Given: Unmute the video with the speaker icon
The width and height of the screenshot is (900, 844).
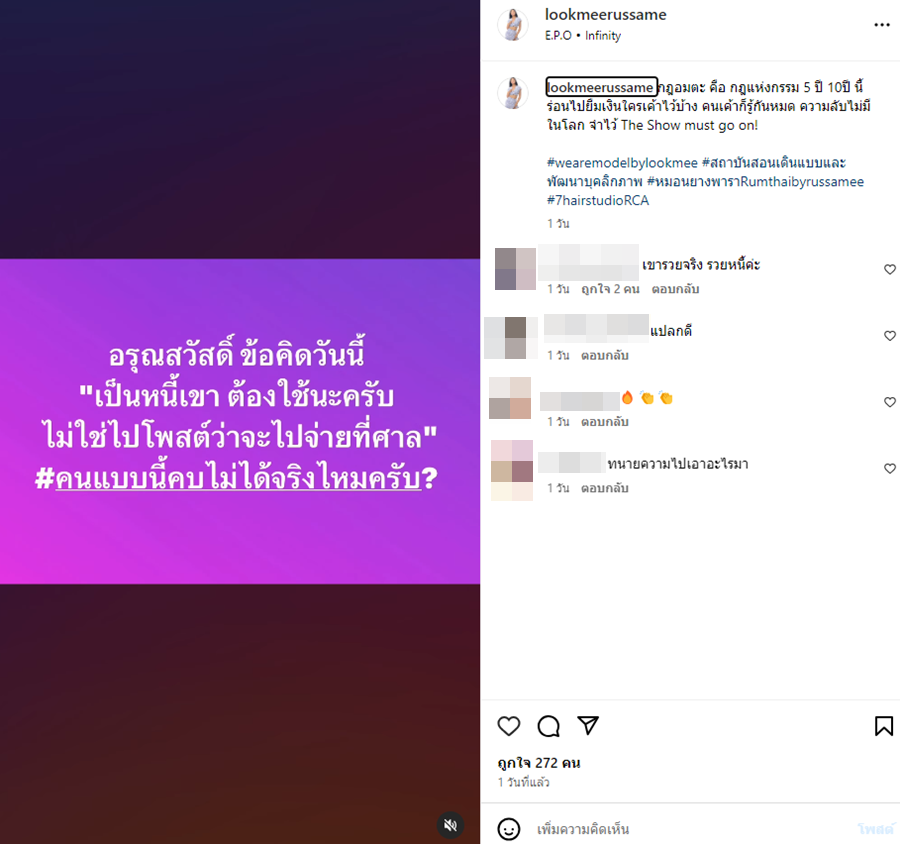Looking at the screenshot, I should pyautogui.click(x=451, y=825).
